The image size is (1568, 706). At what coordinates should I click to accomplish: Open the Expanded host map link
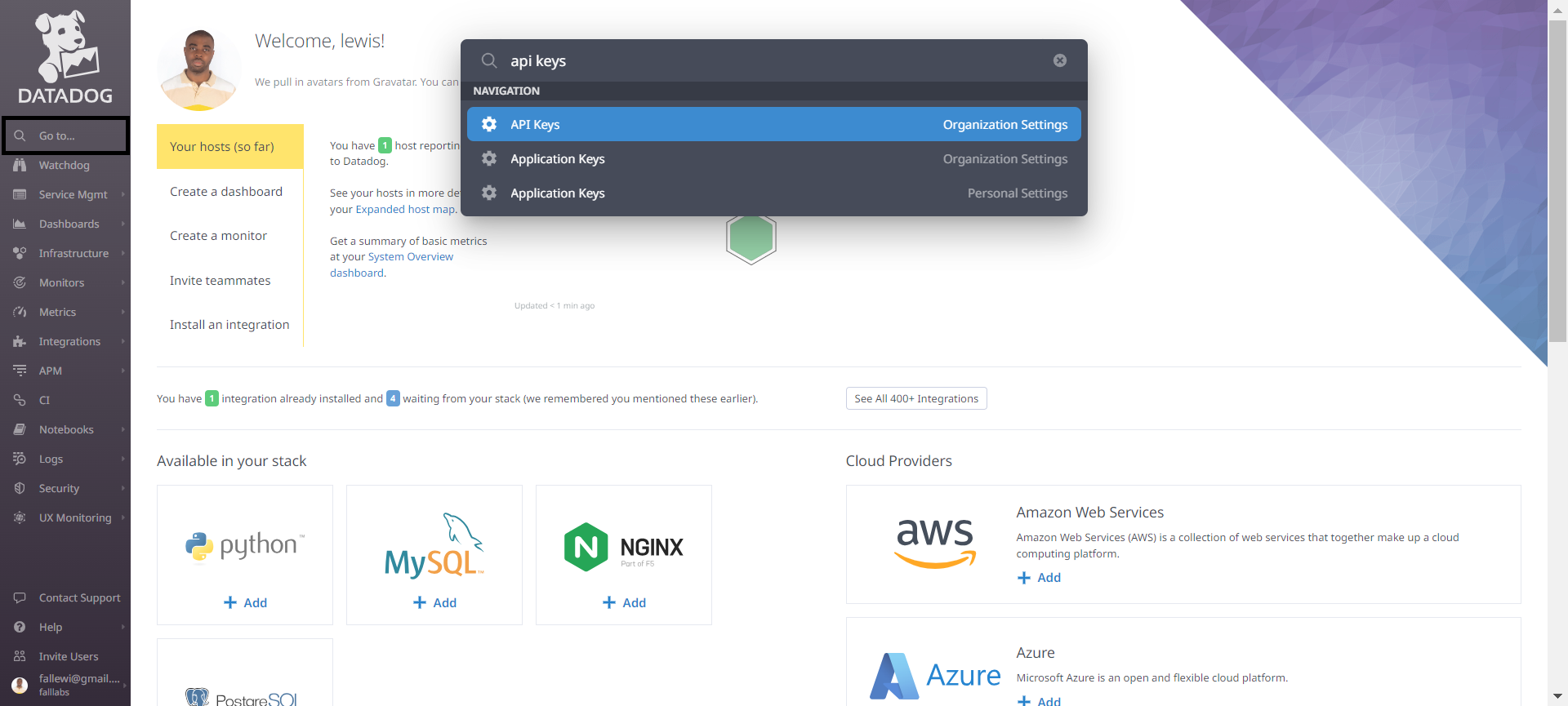(405, 209)
